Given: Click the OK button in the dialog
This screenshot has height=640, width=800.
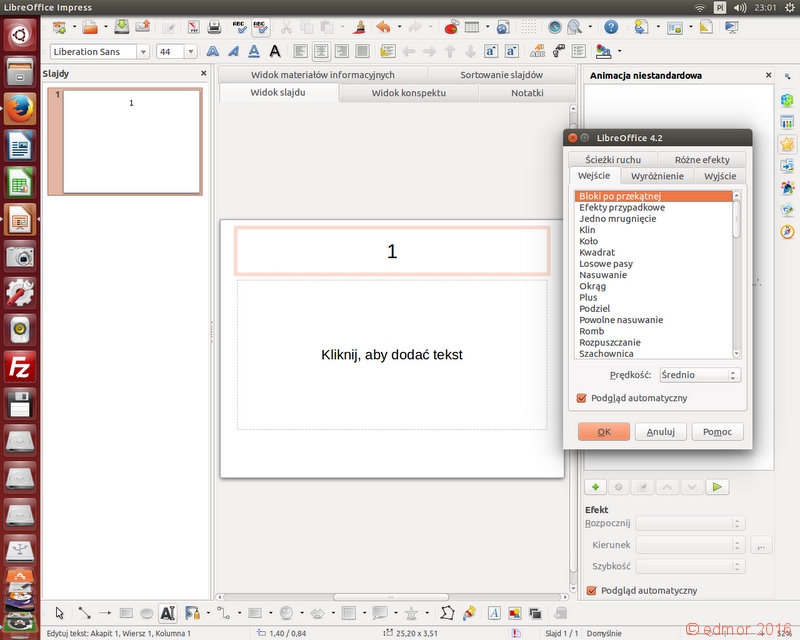Looking at the screenshot, I should (604, 432).
